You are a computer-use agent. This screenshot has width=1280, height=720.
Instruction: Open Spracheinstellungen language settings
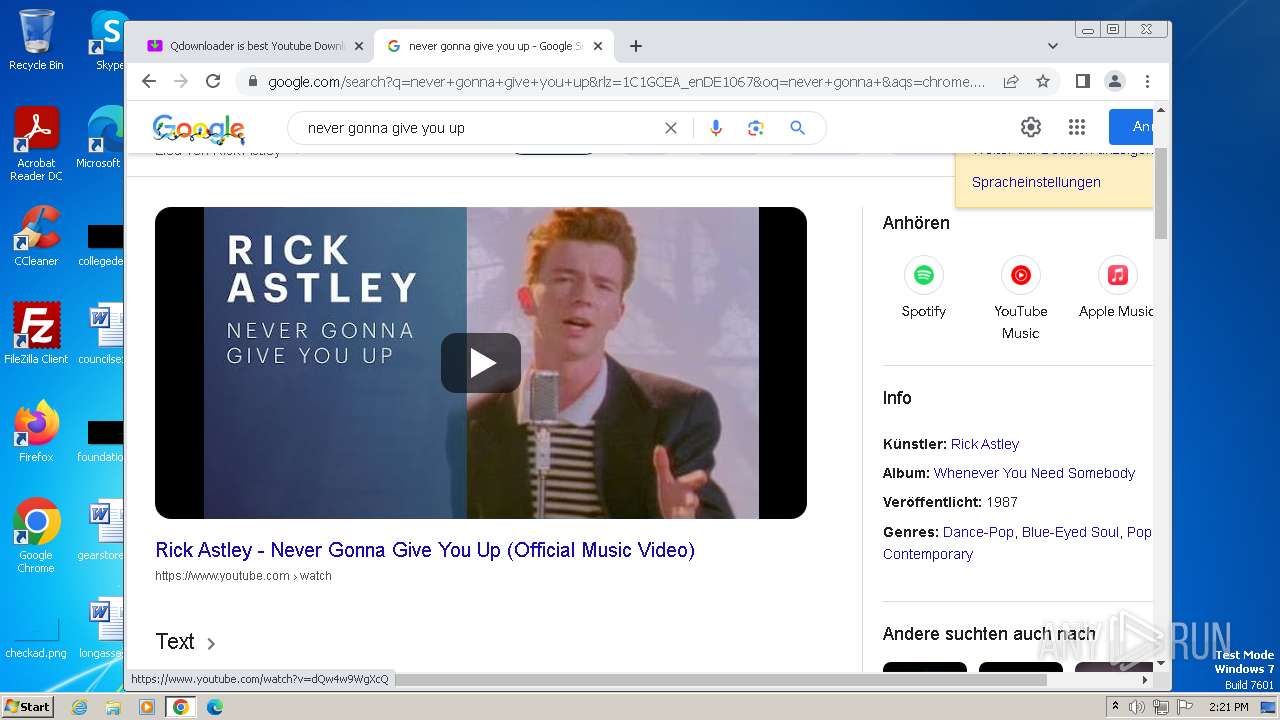pos(1036,182)
